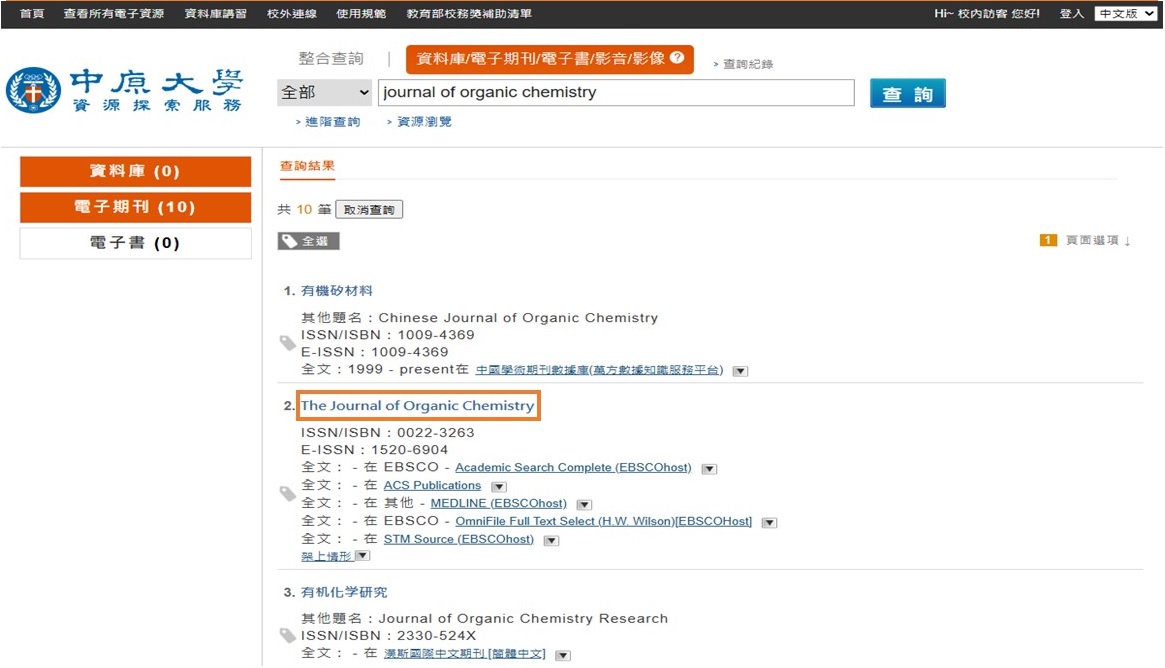Select 資料庫/電子期刊/電子書/影音/影像 tab

pos(550,59)
